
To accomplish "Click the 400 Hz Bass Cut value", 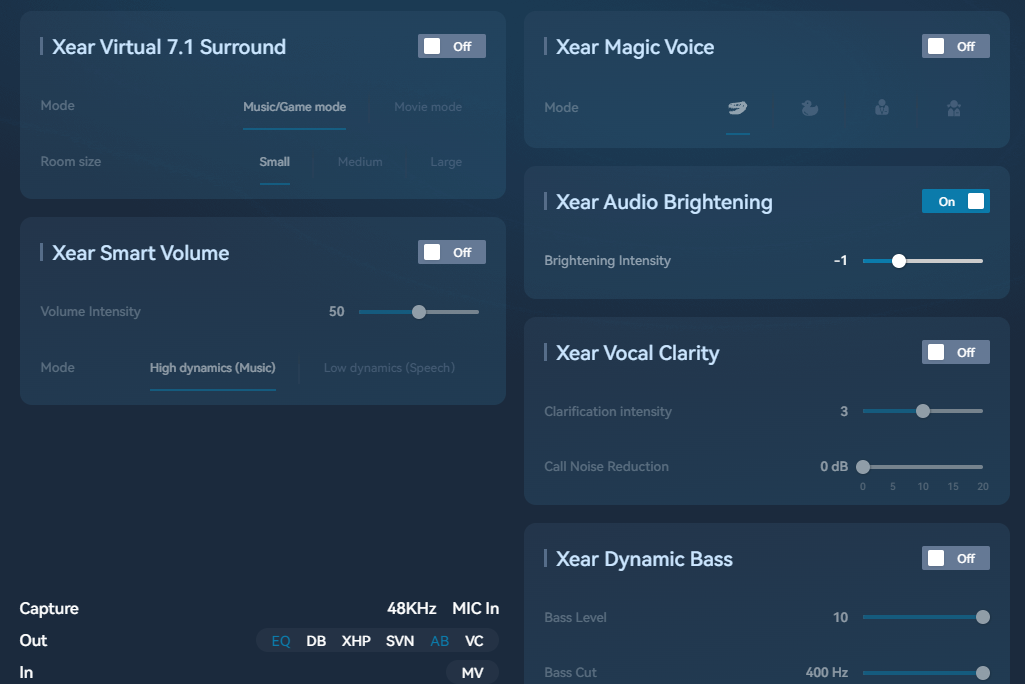I will (x=827, y=673).
